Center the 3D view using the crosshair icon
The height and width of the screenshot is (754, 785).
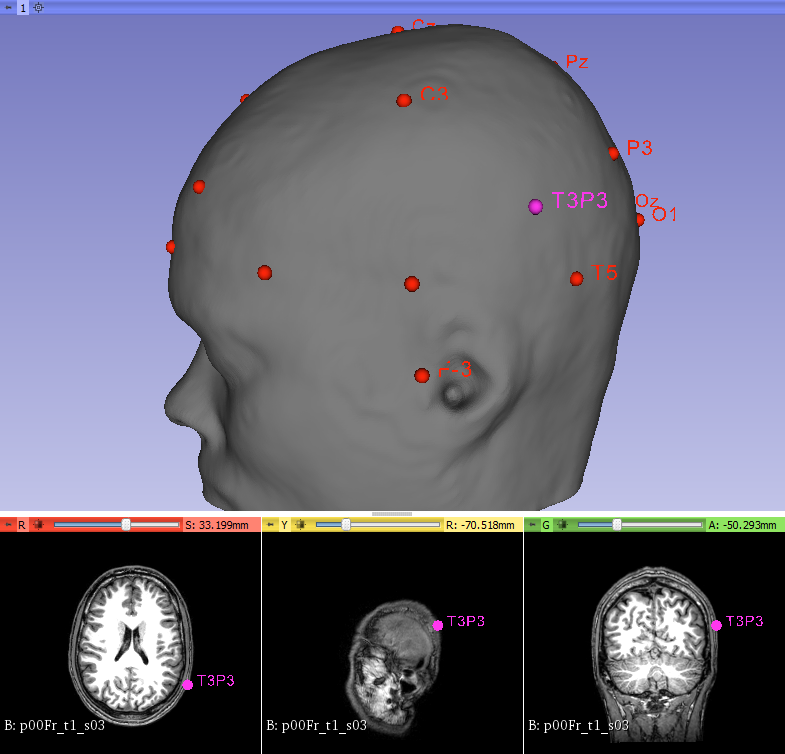[39, 7]
